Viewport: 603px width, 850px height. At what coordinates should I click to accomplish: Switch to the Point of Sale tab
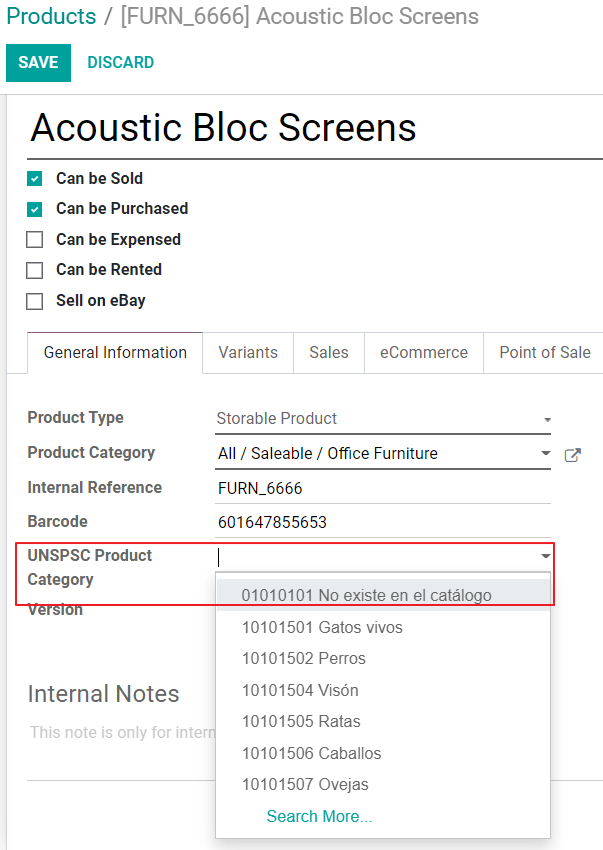(x=544, y=352)
